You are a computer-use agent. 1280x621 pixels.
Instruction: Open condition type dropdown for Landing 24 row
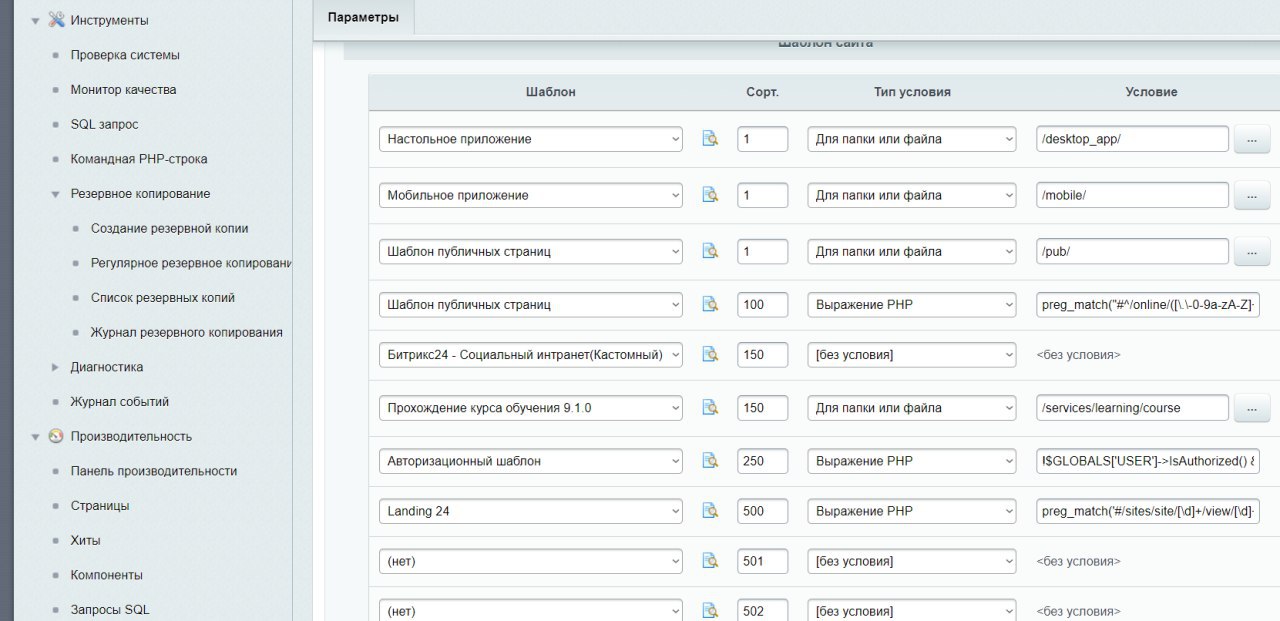coord(911,511)
